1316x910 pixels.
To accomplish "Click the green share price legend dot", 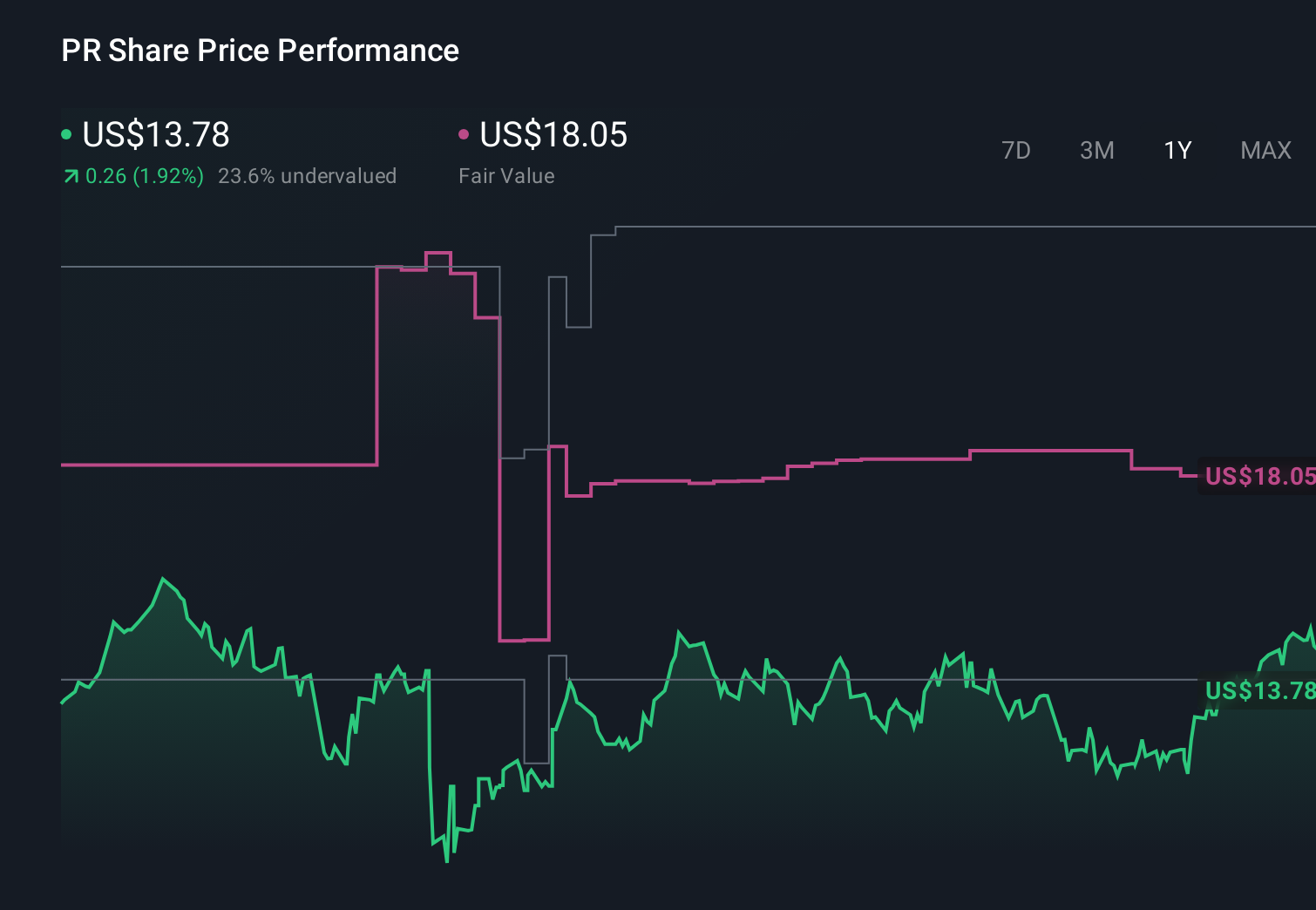I will (x=66, y=134).
